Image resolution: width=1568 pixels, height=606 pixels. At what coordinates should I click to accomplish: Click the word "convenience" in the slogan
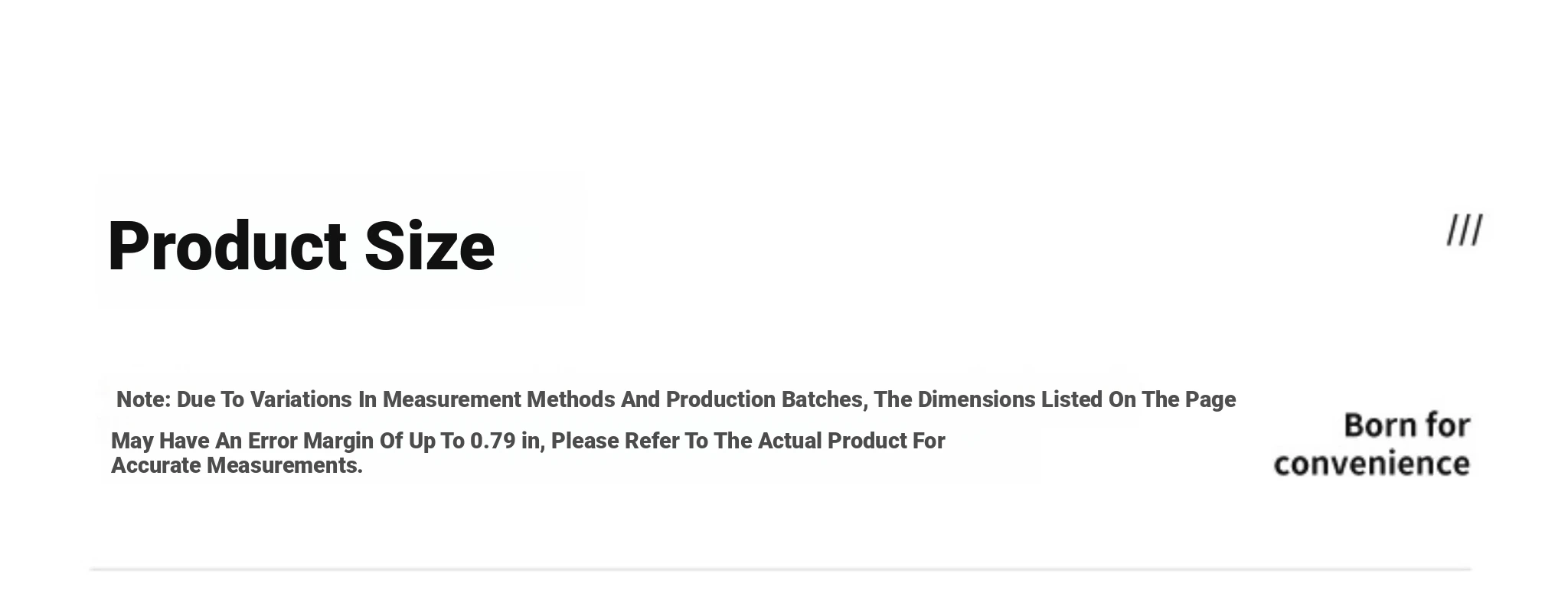pos(1372,464)
